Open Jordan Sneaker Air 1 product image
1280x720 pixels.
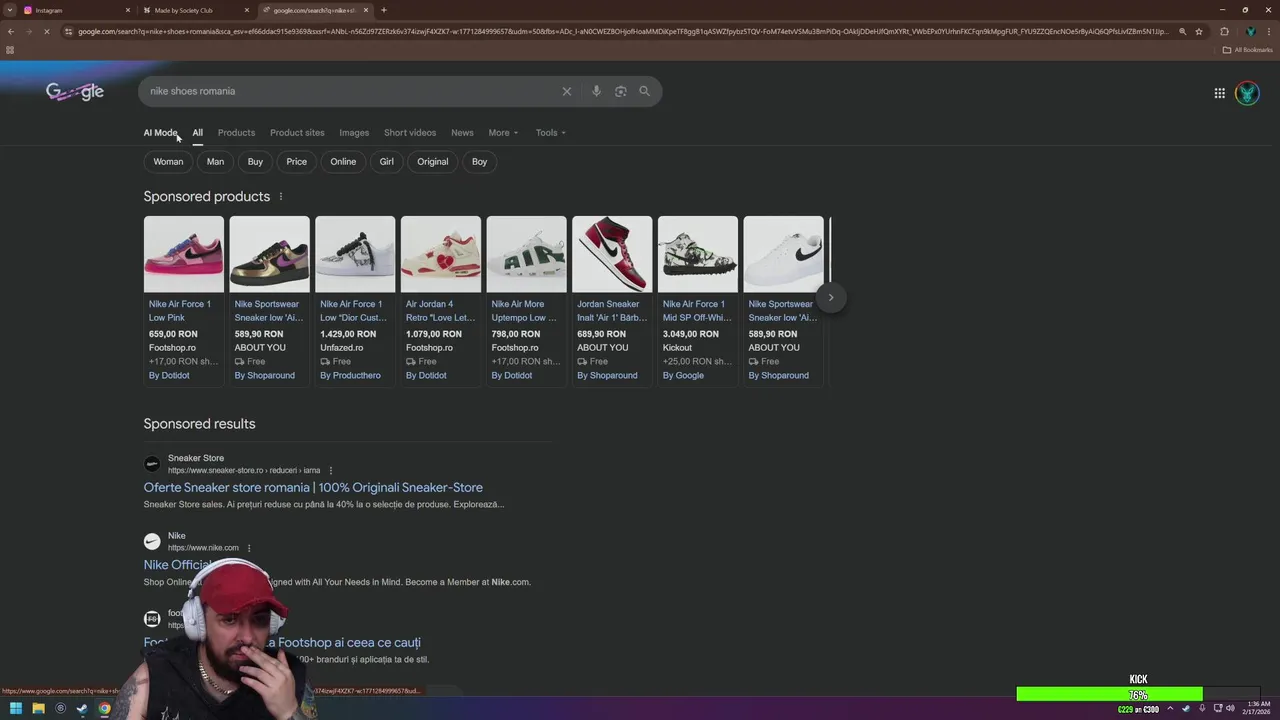pyautogui.click(x=612, y=254)
